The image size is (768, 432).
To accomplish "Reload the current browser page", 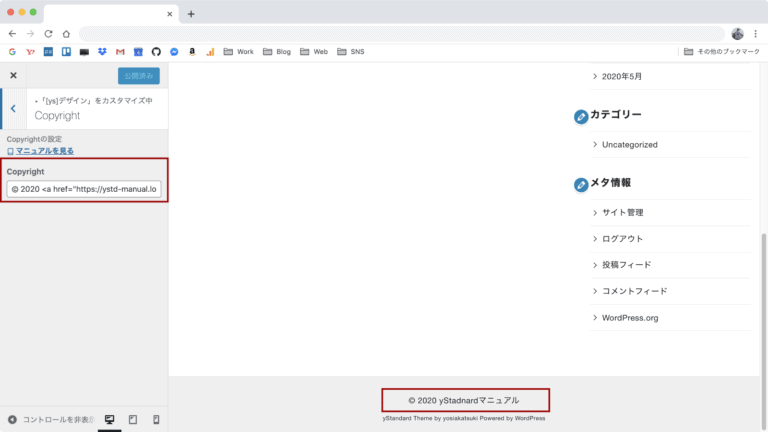I will [48, 33].
